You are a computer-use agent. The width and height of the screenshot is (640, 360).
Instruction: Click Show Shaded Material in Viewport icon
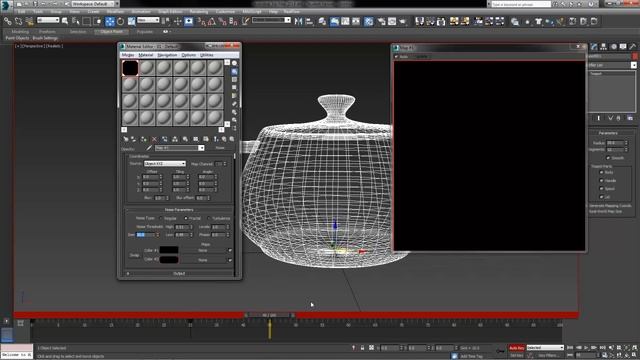[x=206, y=139]
